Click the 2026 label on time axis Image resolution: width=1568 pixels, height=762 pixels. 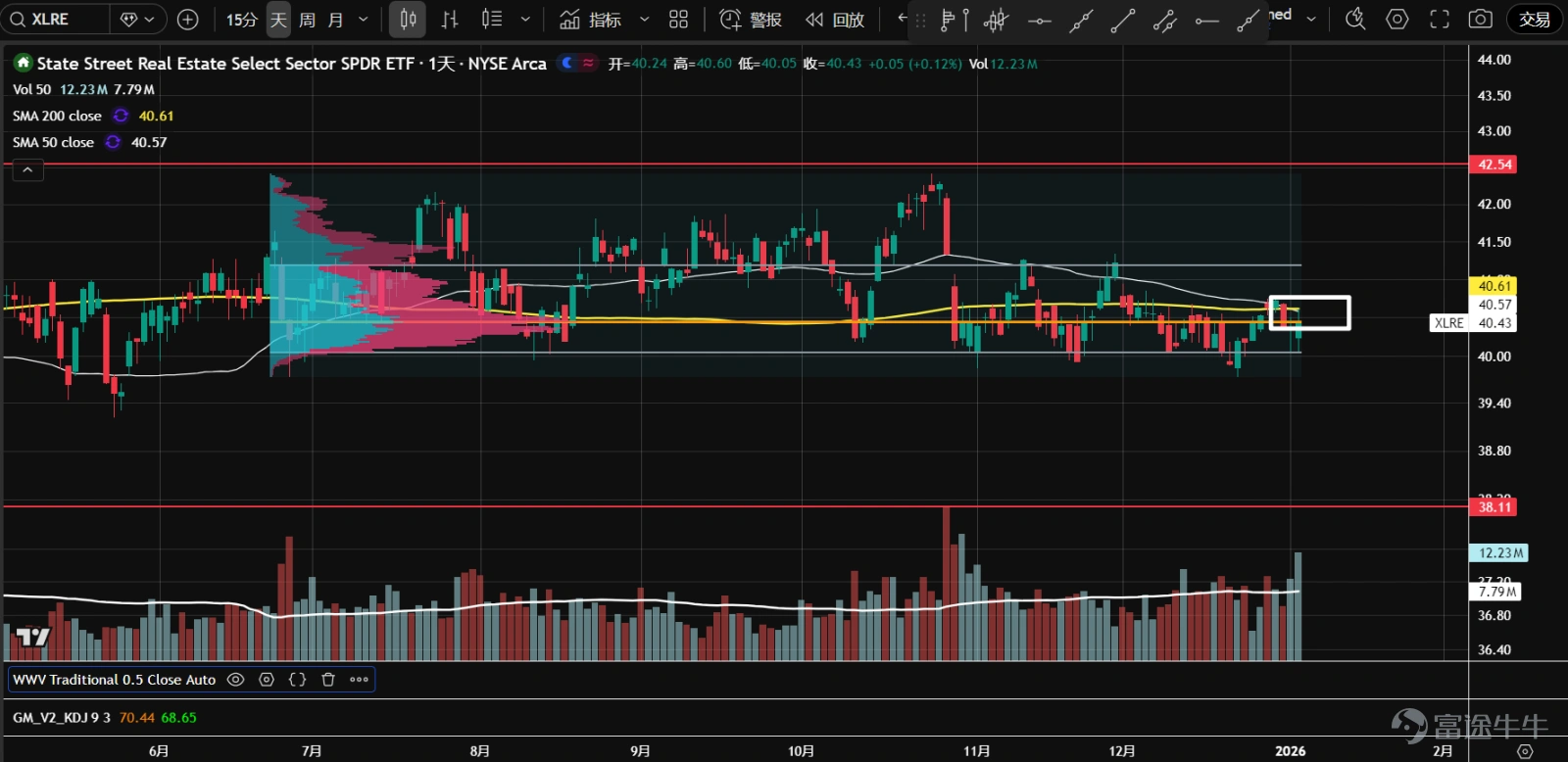(1290, 751)
